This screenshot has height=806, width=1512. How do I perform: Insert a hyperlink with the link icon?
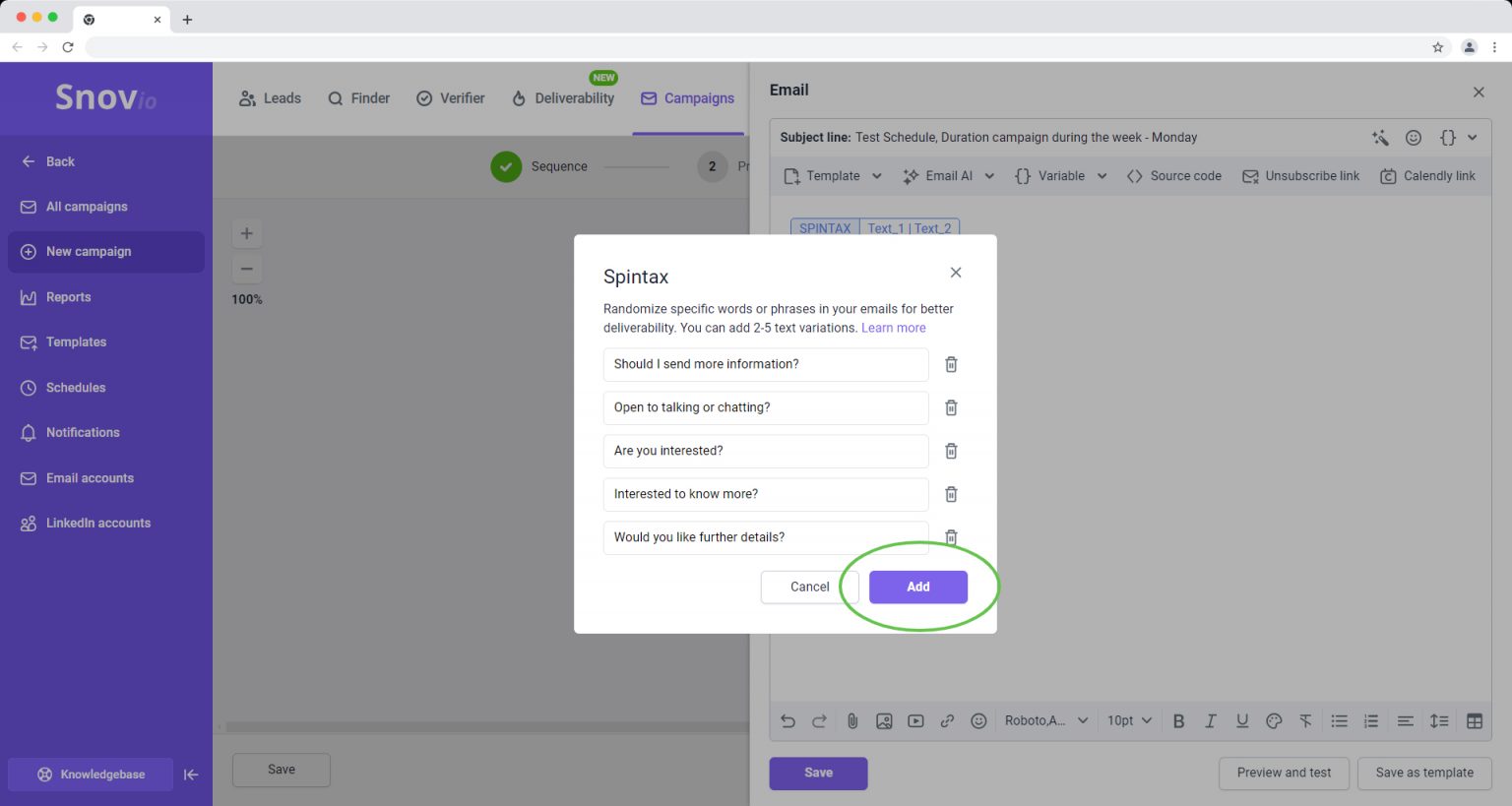coord(947,720)
